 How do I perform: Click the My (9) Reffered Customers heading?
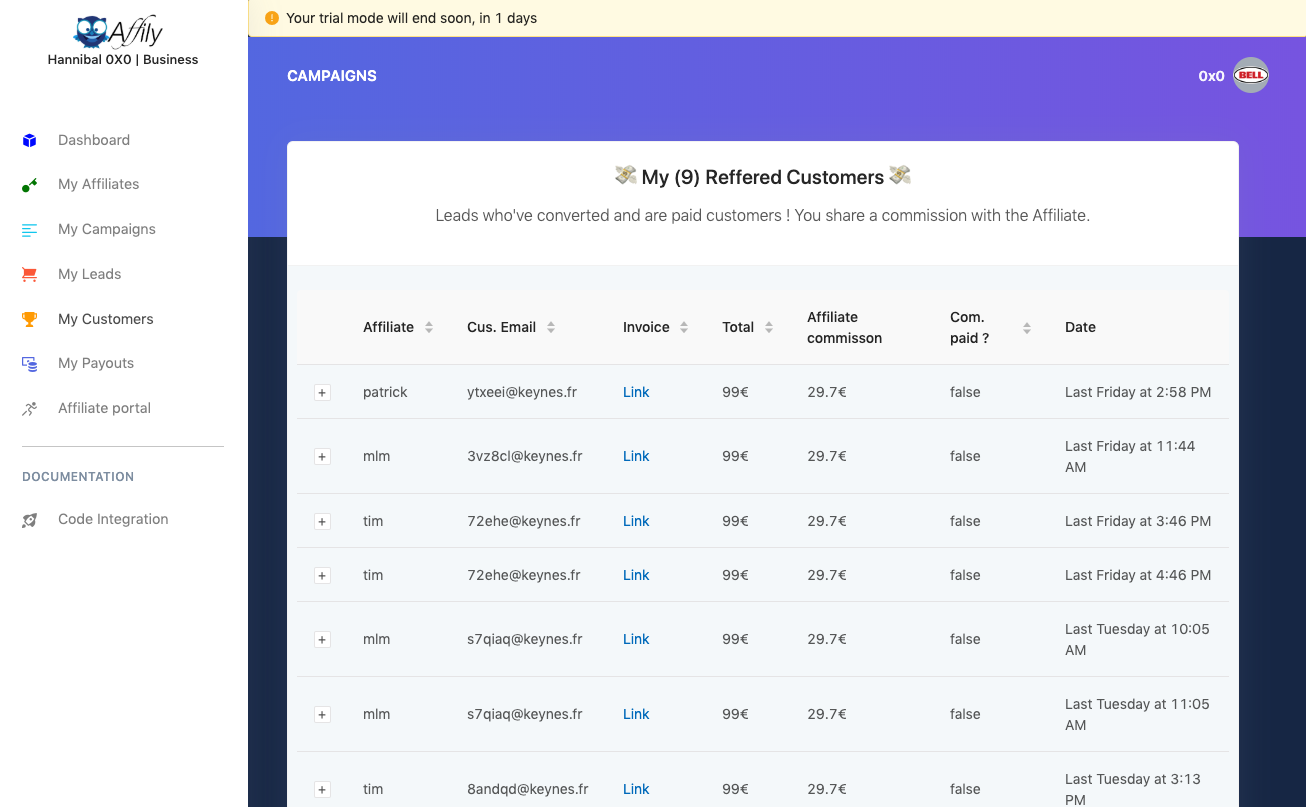tap(763, 177)
